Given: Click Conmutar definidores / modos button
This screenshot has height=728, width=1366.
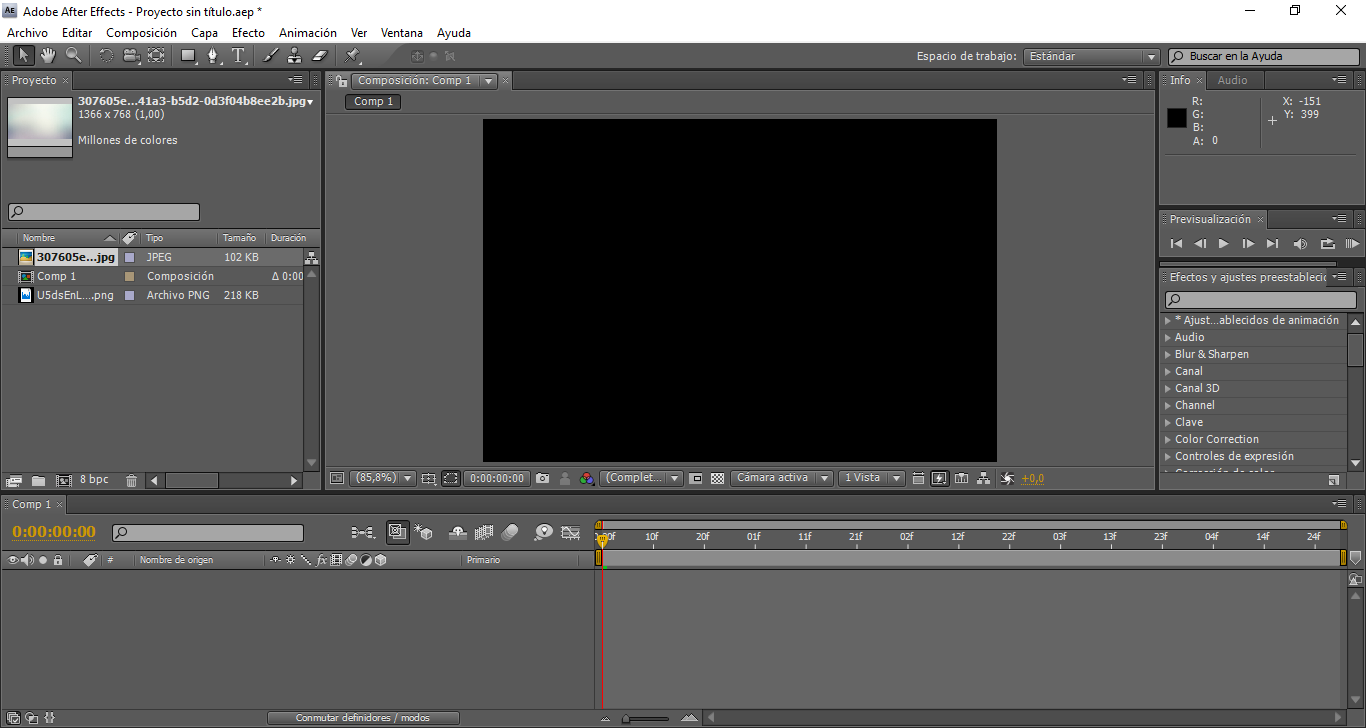Looking at the screenshot, I should [363, 718].
